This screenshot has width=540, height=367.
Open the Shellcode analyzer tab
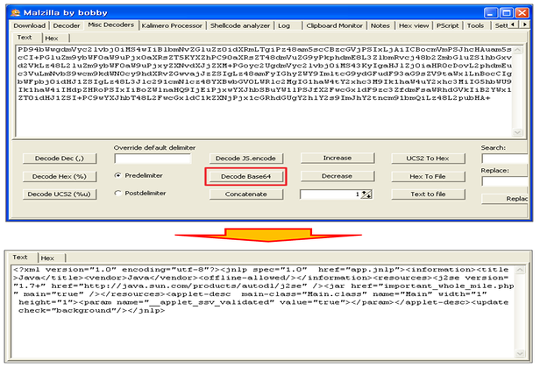240,25
